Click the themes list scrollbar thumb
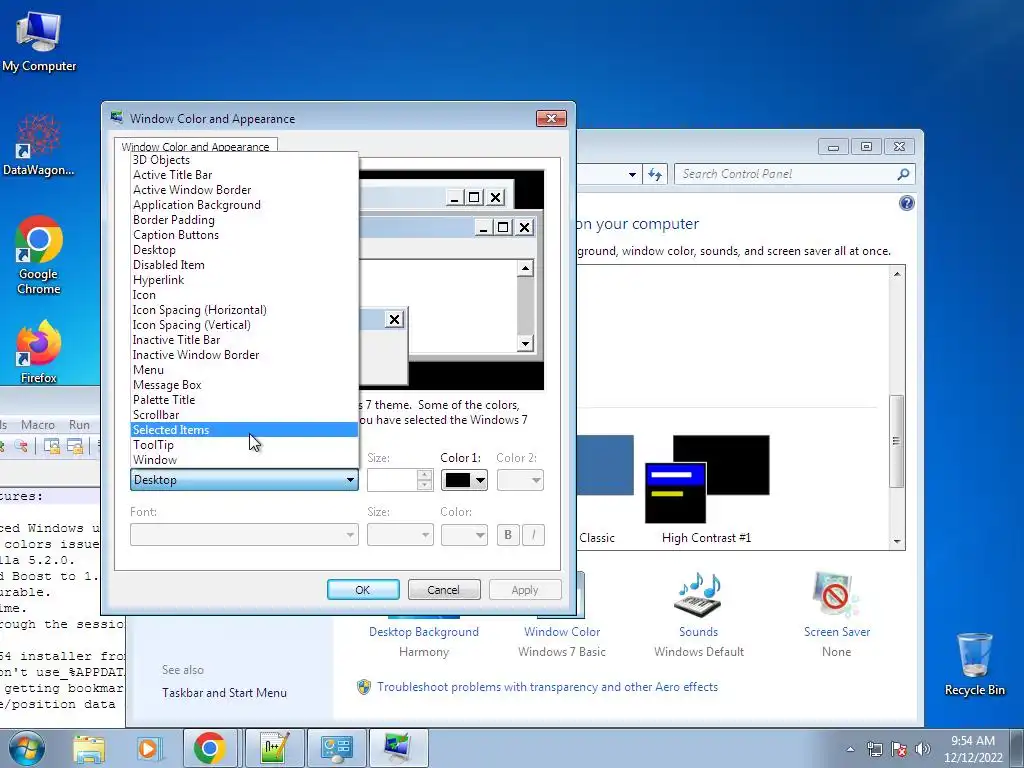This screenshot has width=1024, height=768. (897, 441)
